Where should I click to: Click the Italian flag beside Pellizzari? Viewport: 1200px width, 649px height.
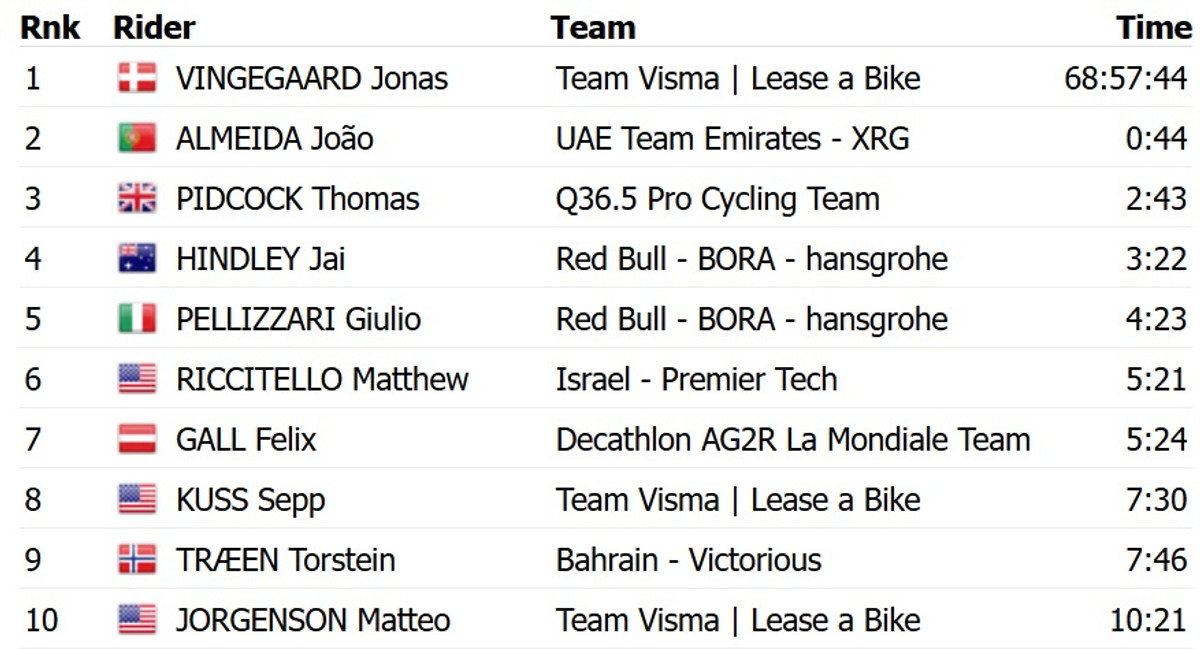137,319
